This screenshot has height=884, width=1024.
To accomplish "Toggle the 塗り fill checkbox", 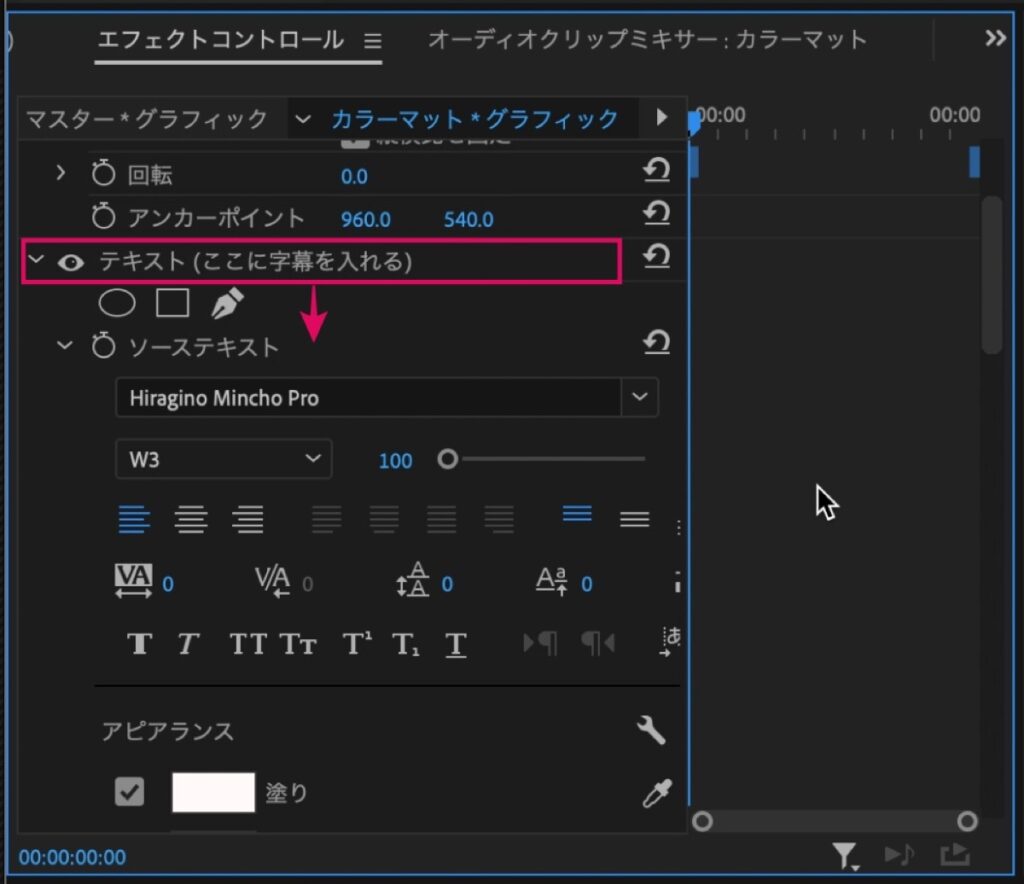I will pyautogui.click(x=129, y=792).
